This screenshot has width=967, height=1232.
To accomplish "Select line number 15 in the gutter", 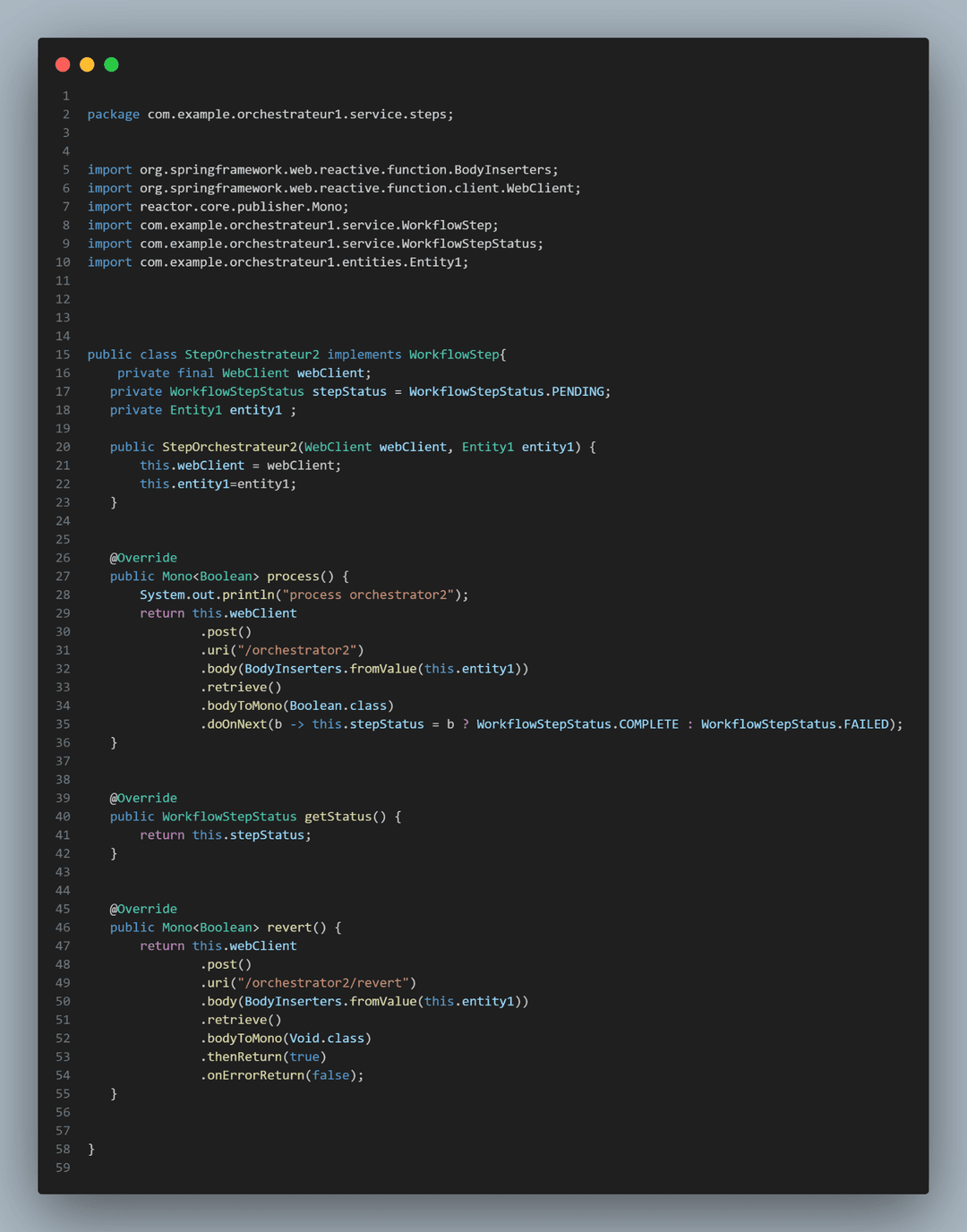I will point(63,355).
